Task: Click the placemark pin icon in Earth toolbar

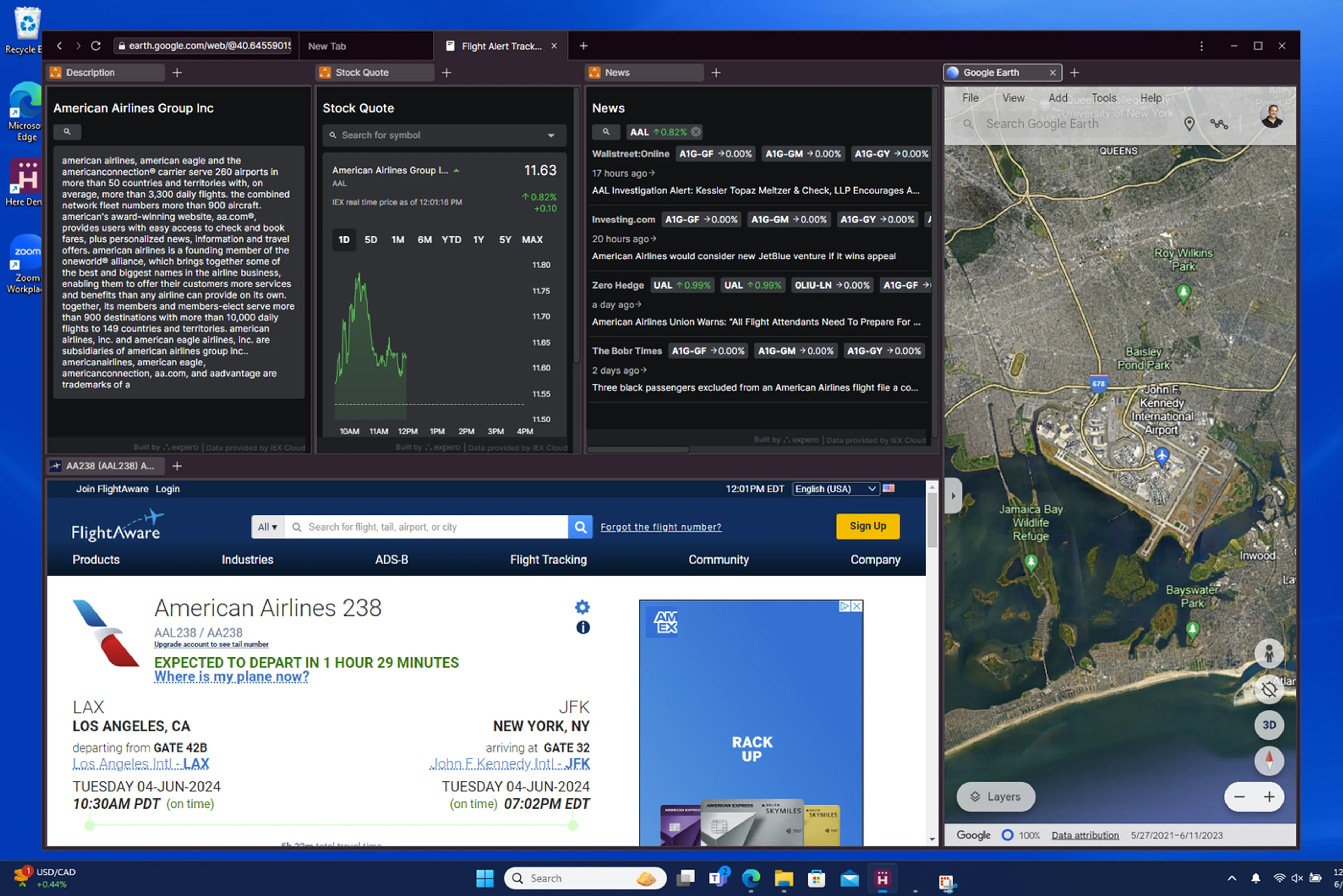Action: [1189, 124]
